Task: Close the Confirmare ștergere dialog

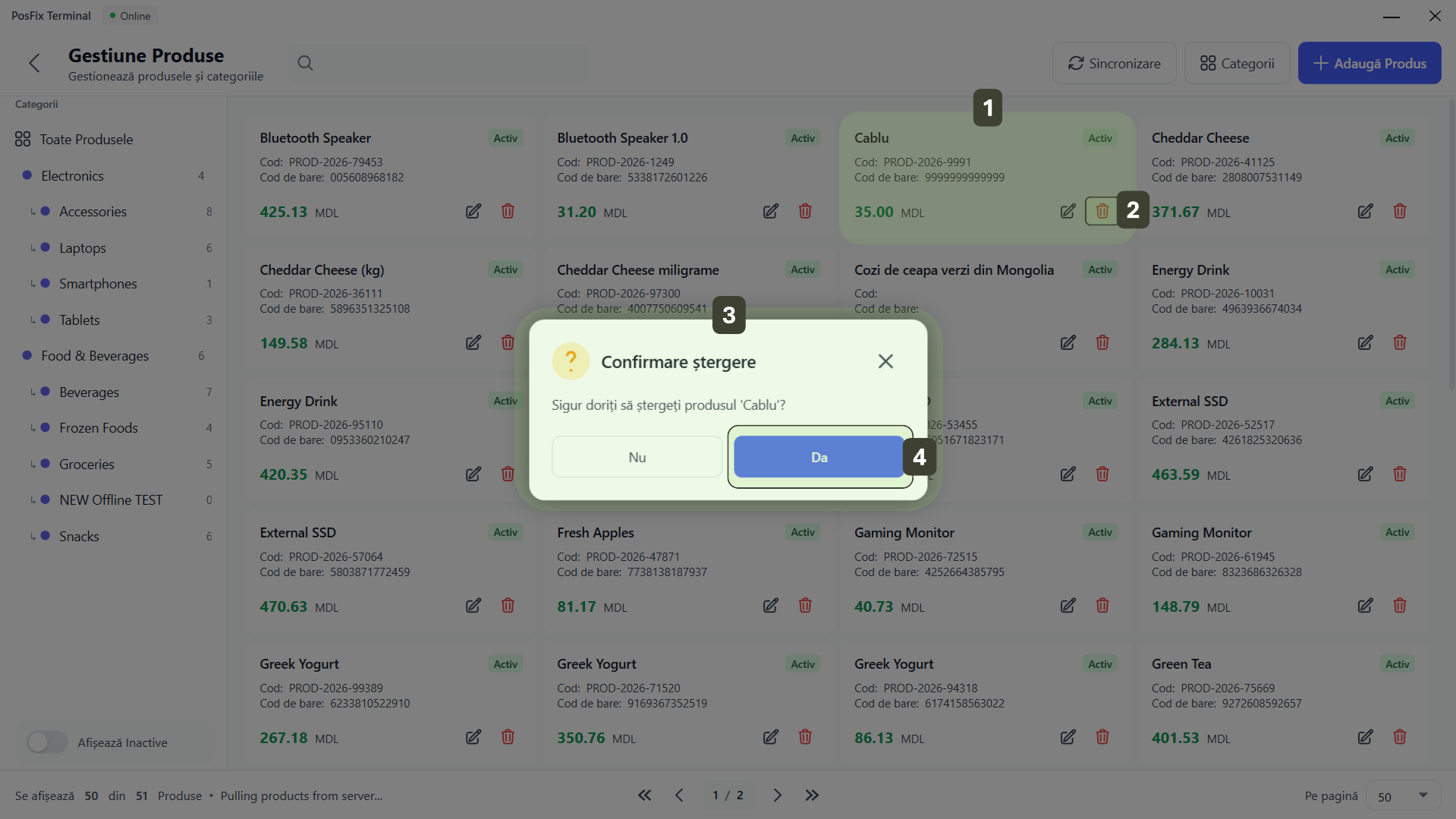Action: coord(885,361)
